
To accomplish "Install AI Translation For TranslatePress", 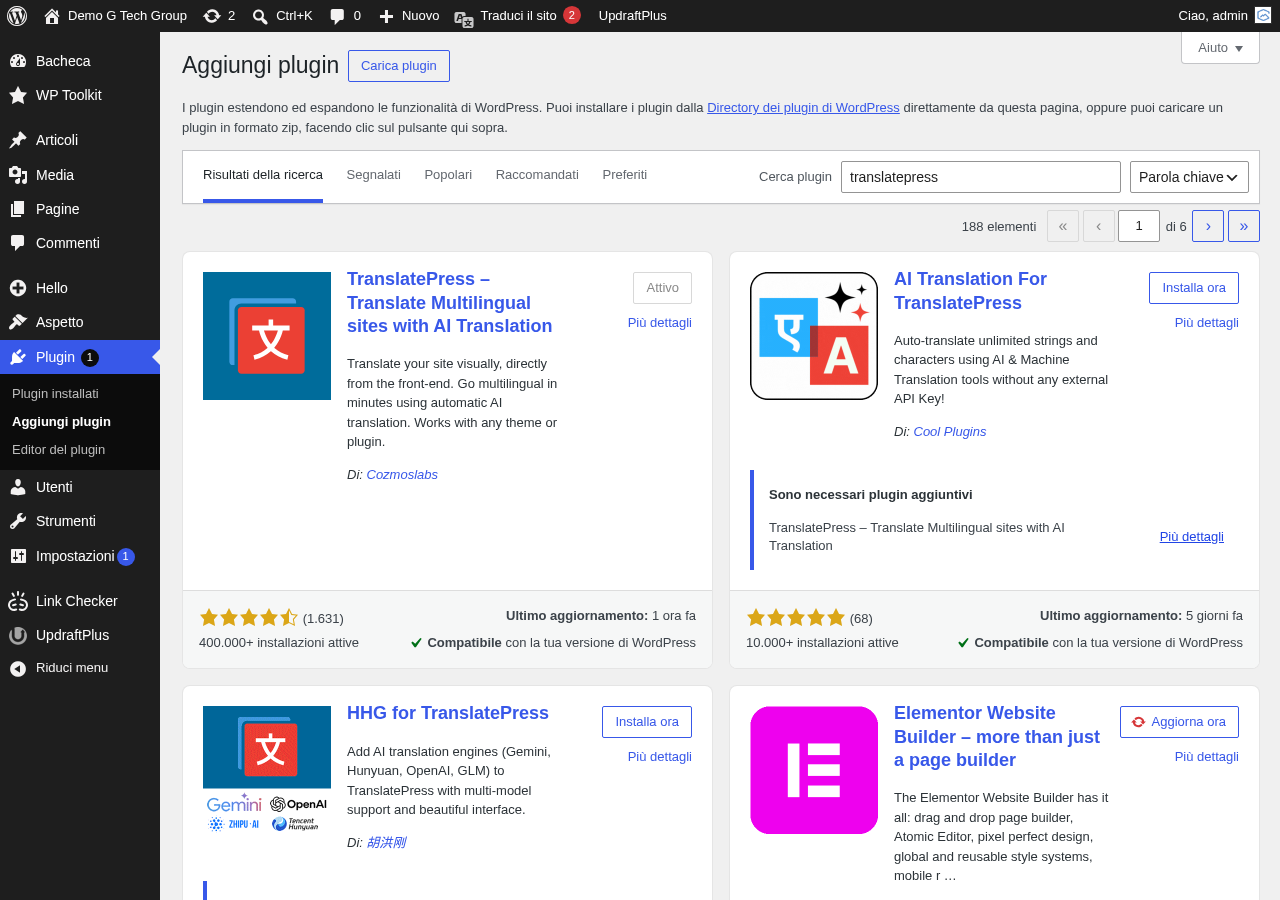I will coord(1194,288).
